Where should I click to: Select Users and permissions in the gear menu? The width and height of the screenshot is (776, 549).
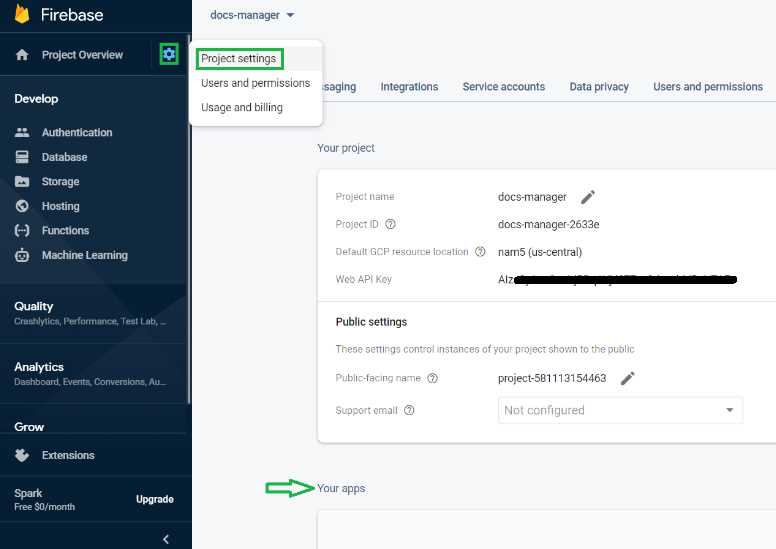pos(255,83)
